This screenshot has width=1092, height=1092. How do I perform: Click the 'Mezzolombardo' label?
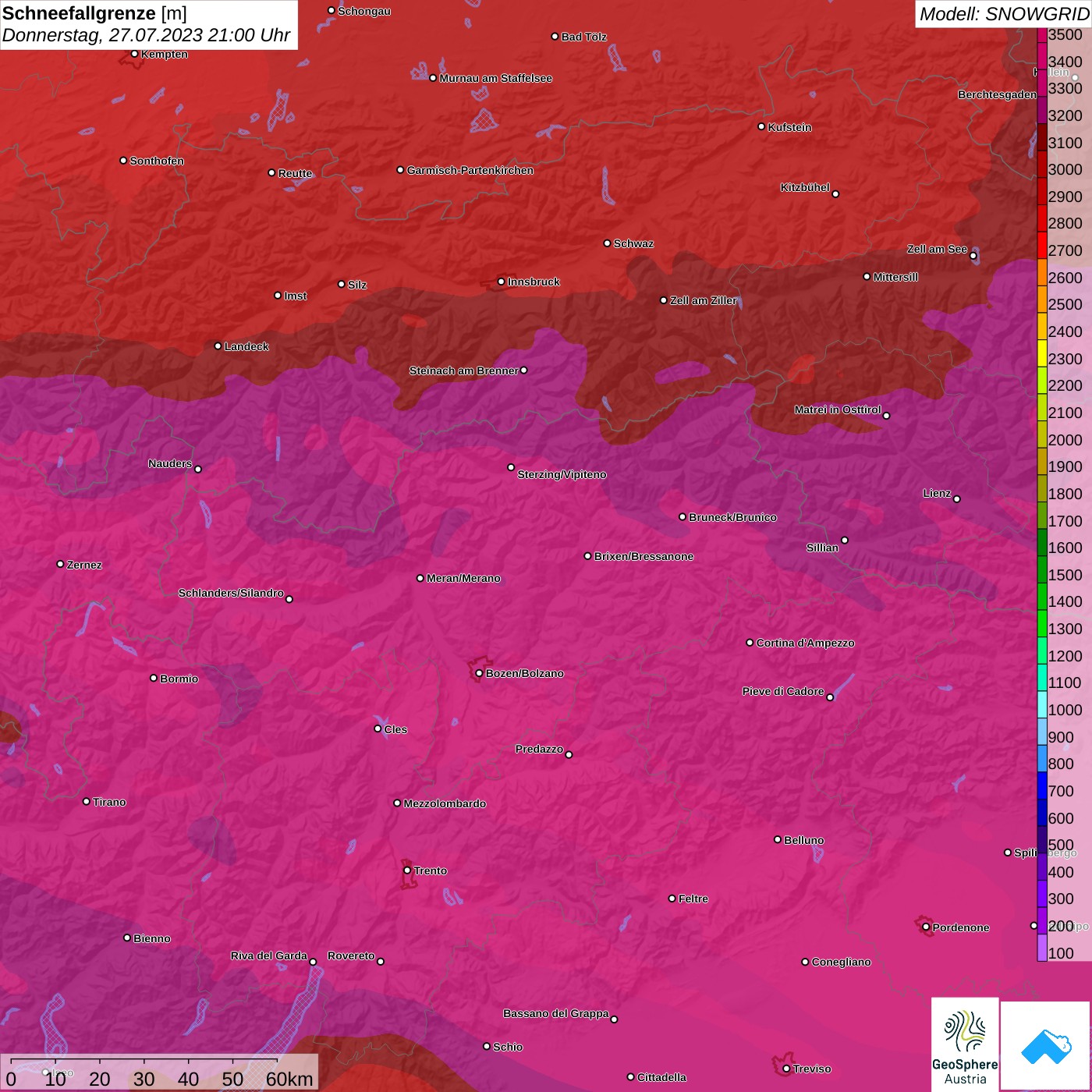pyautogui.click(x=445, y=803)
